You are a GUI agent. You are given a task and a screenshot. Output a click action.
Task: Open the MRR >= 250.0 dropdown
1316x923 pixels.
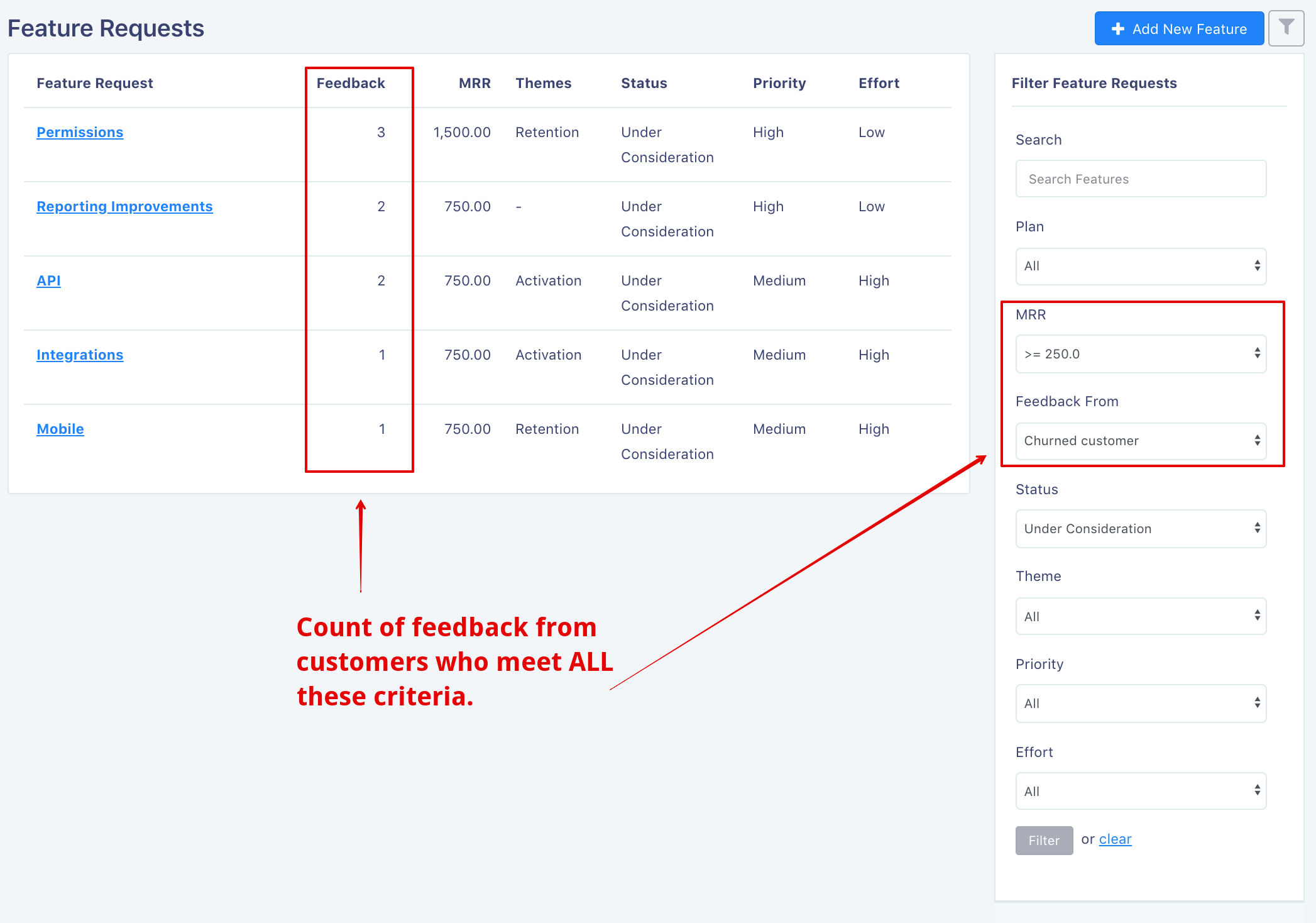click(1141, 354)
